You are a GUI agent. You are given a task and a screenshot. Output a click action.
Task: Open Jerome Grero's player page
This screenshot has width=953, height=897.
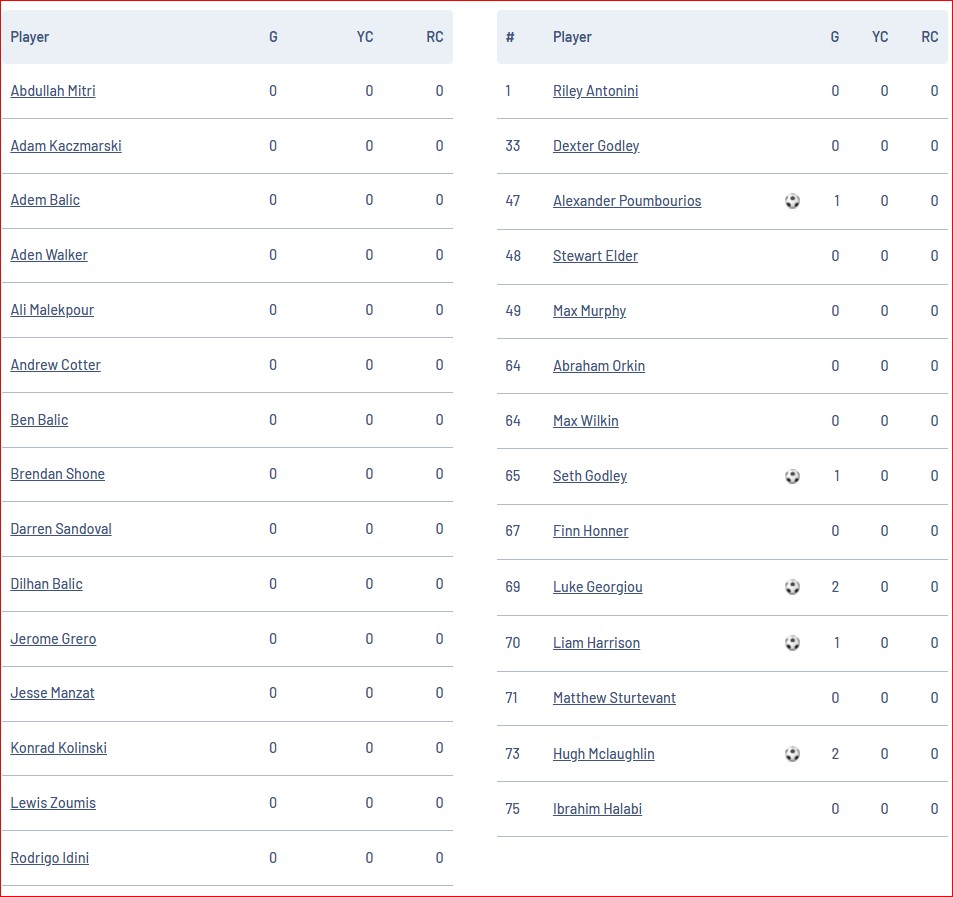(x=53, y=639)
